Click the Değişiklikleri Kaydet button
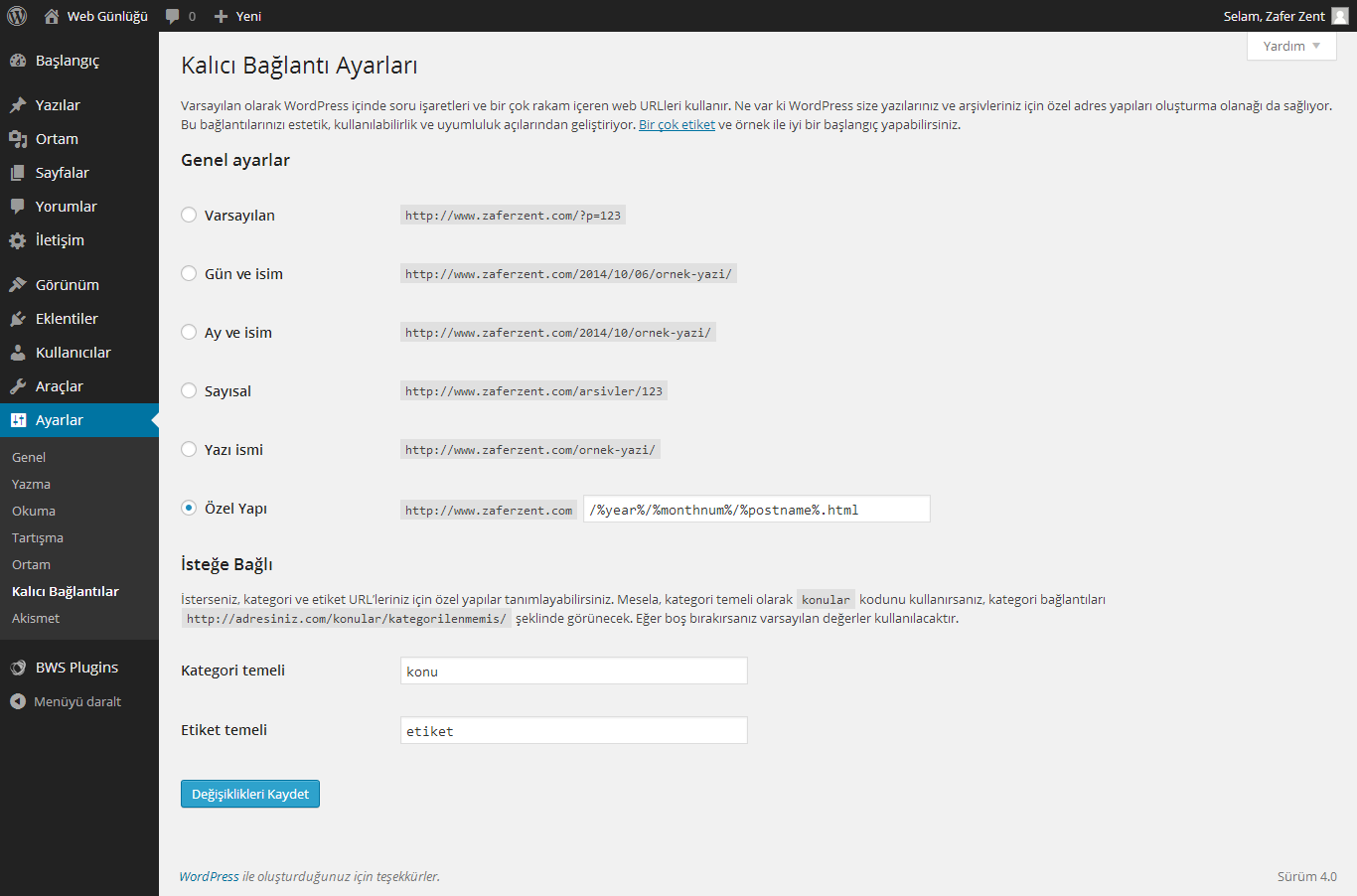 250,794
